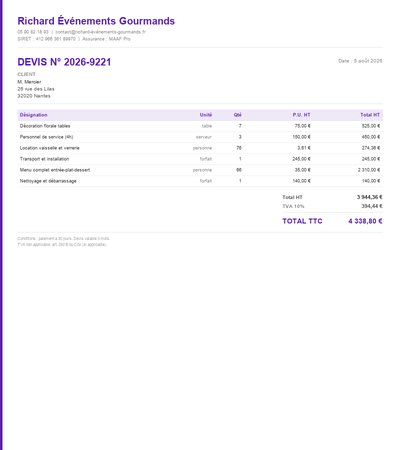Click quantity 1 in Transport row
The width and height of the screenshot is (400, 450).
(240, 159)
